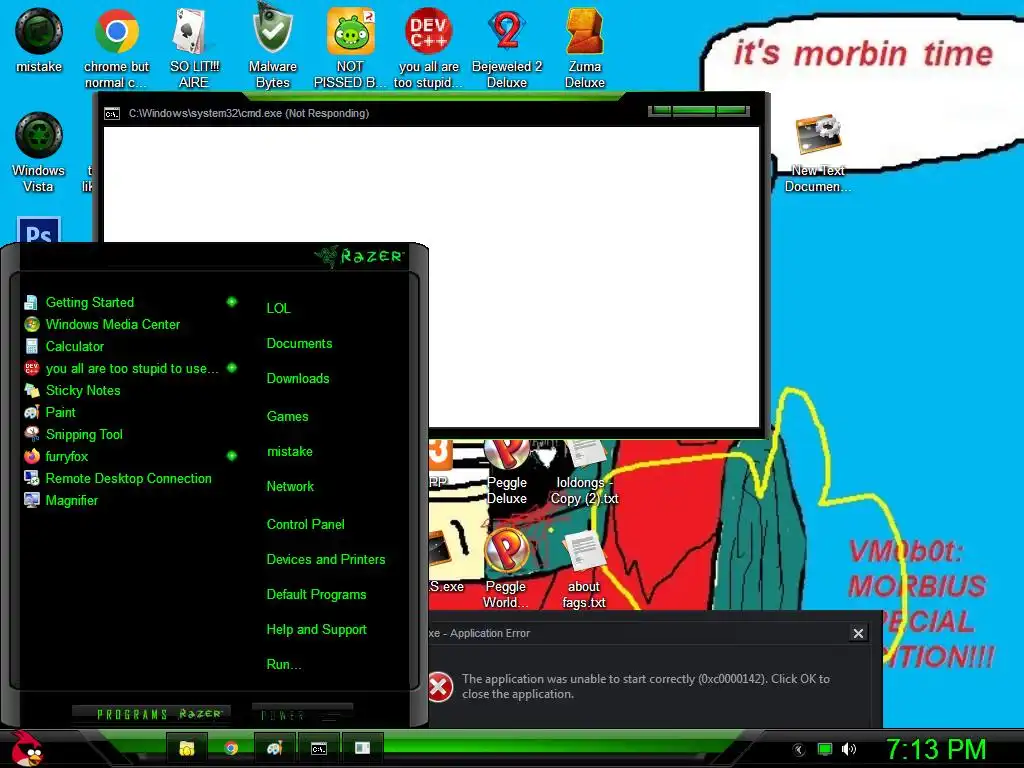Open the Bejeweled 2 Deluxe desktop icon
This screenshot has width=1024, height=768.
pos(507,49)
